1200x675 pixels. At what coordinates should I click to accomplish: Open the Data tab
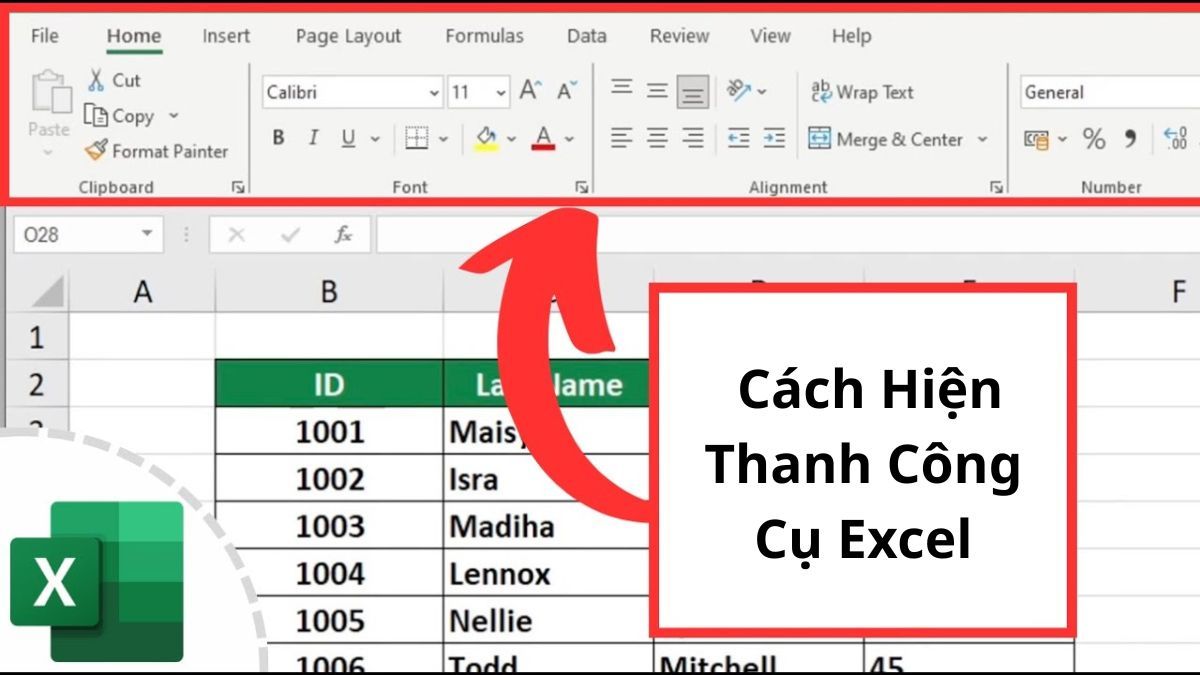586,36
